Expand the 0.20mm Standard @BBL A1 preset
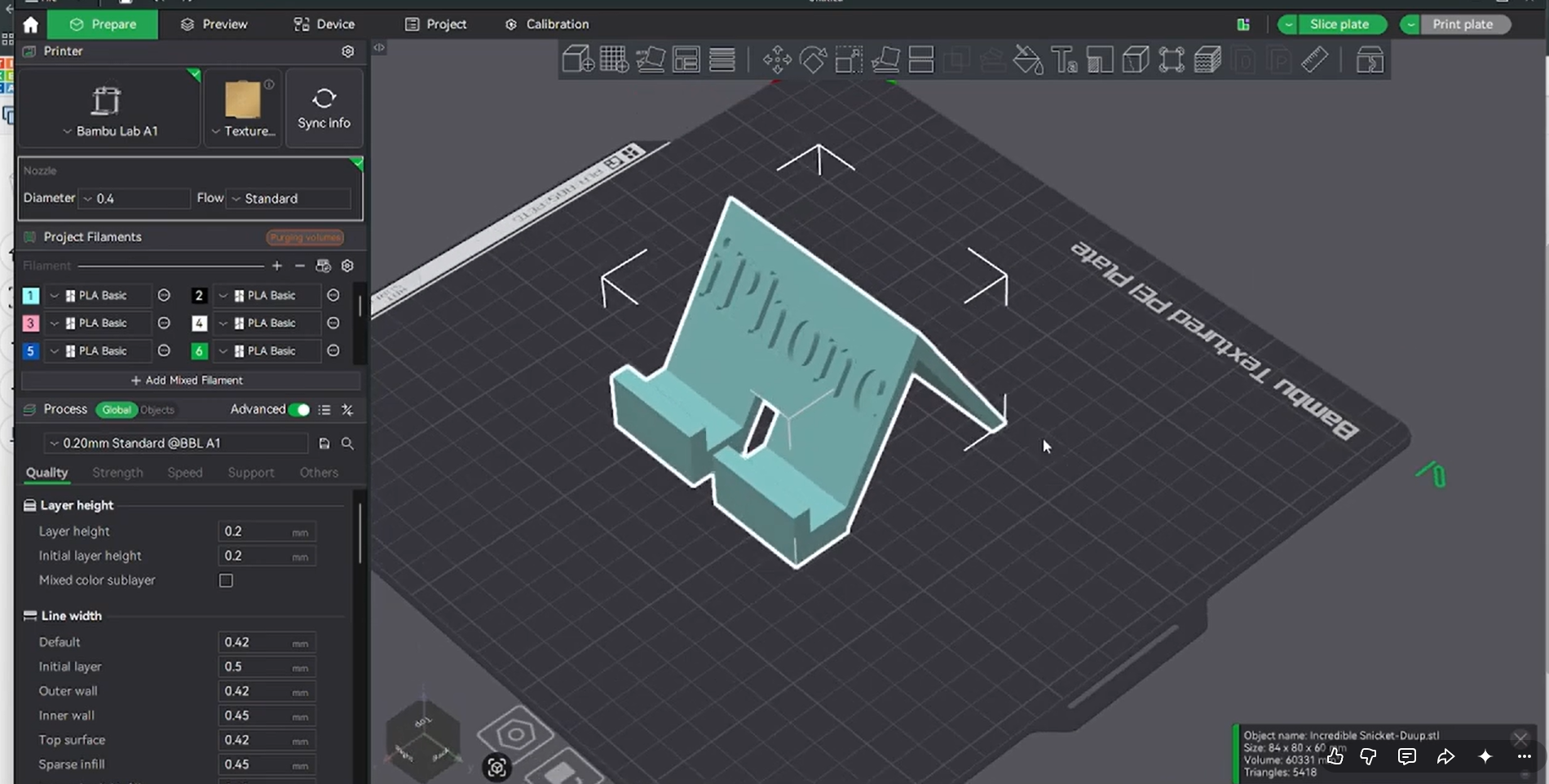This screenshot has height=784, width=1549. click(176, 443)
